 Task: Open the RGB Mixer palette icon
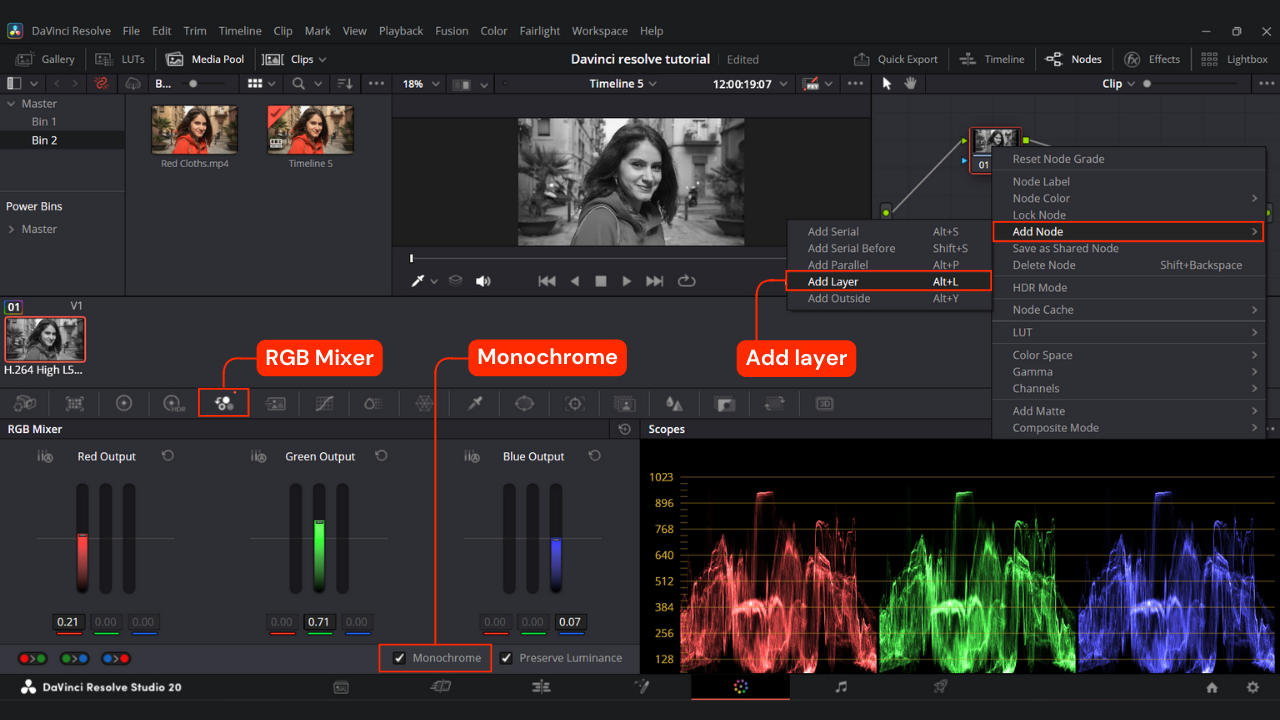point(224,403)
